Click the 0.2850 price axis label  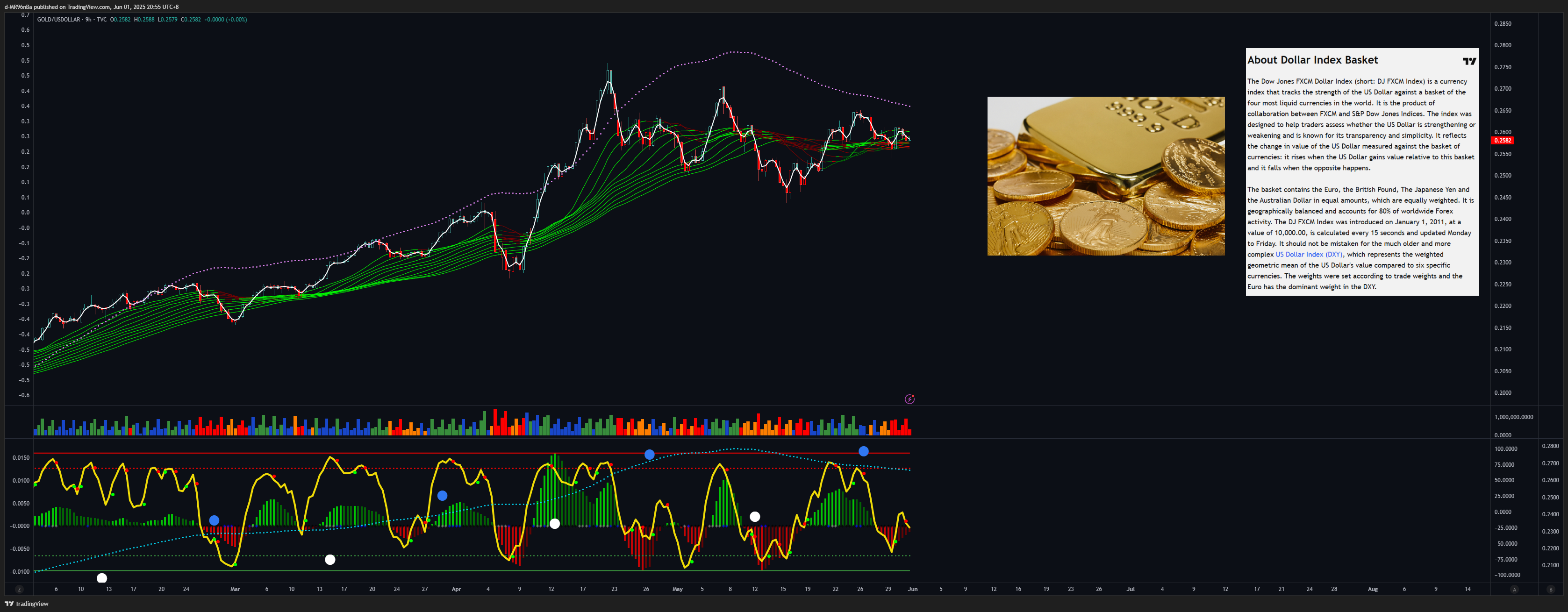[1502, 24]
